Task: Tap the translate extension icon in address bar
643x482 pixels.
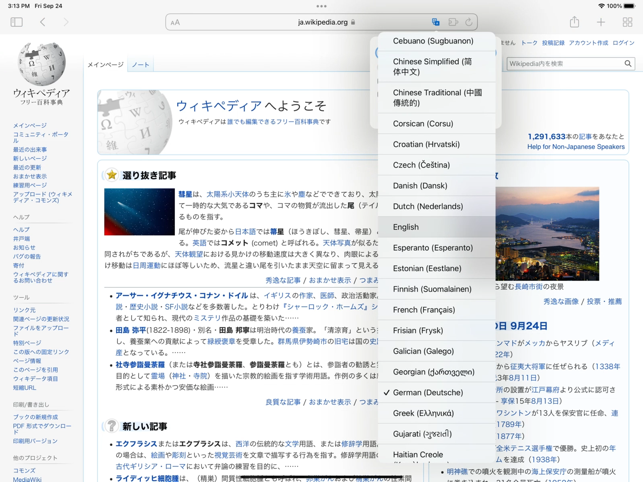Action: coord(436,22)
